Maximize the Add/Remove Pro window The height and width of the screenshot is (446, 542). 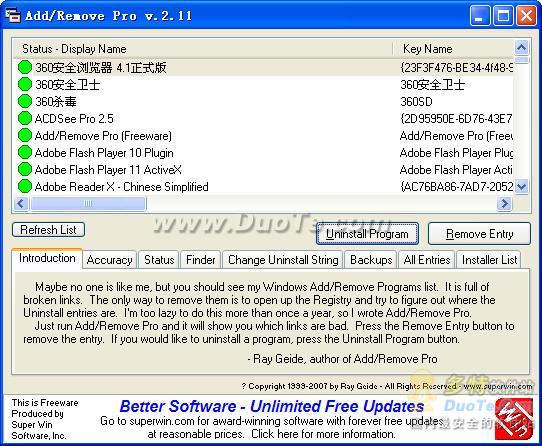503,16
